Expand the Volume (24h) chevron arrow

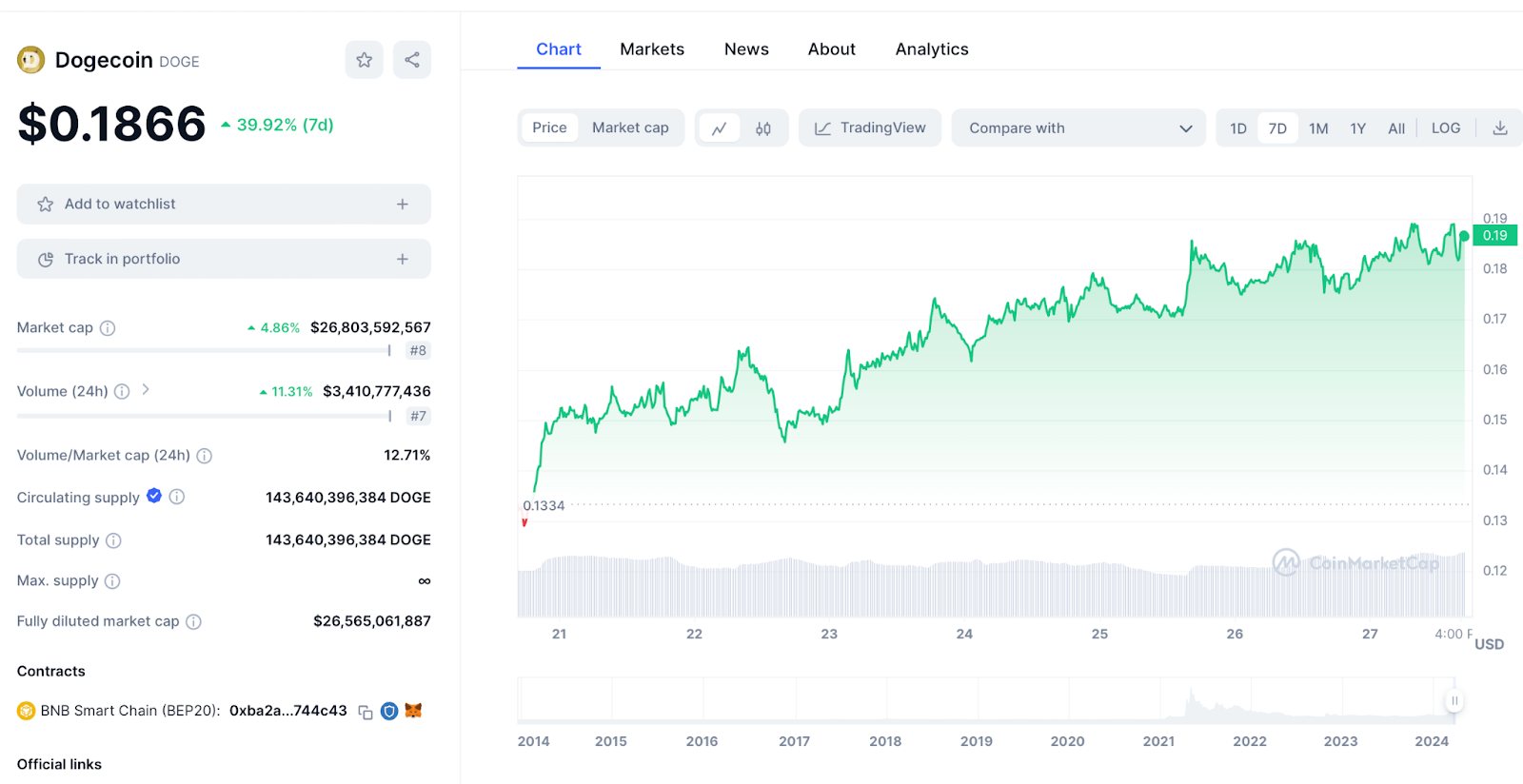point(146,389)
